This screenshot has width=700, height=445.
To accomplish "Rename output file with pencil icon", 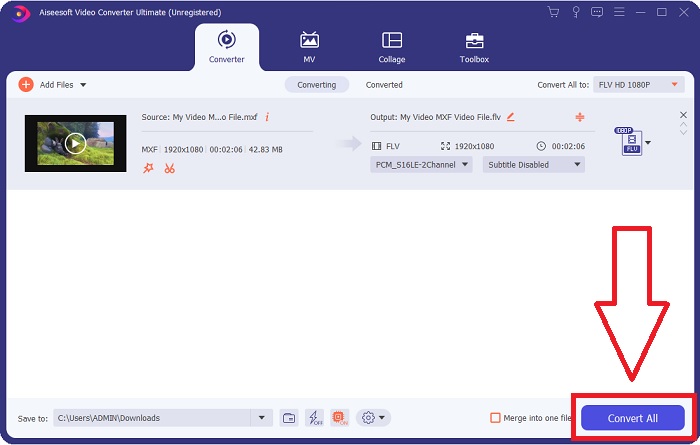I will [x=511, y=117].
